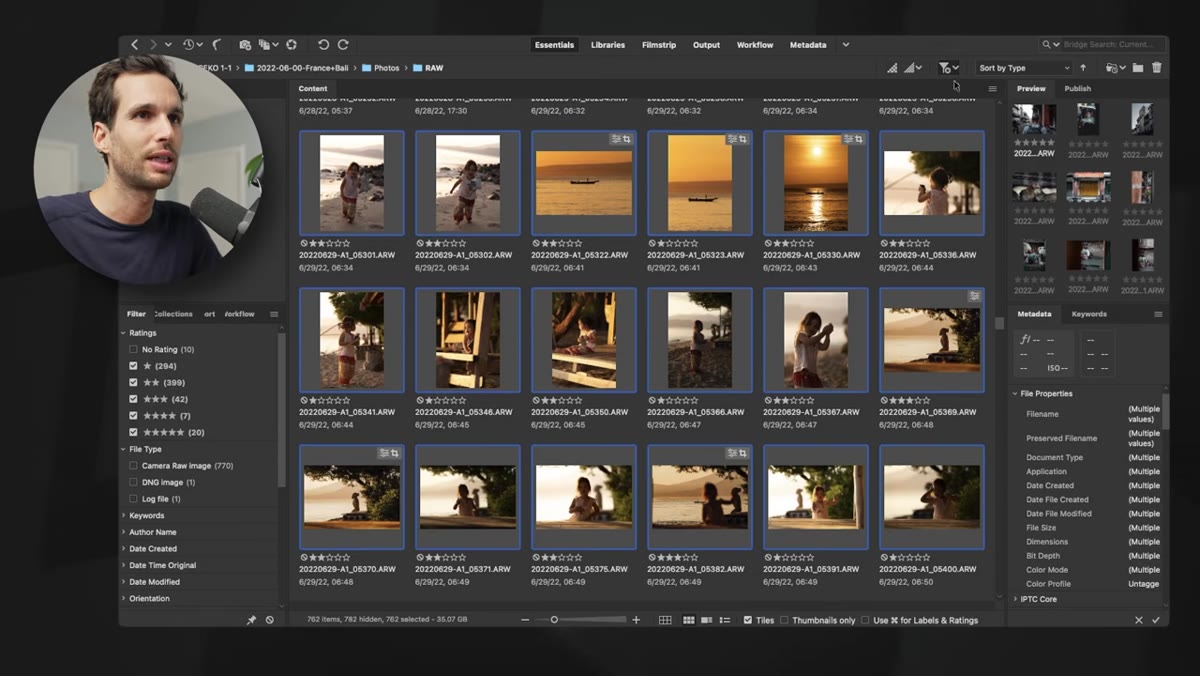Click the refine/review mode icon
The image size is (1200, 676).
tap(266, 45)
